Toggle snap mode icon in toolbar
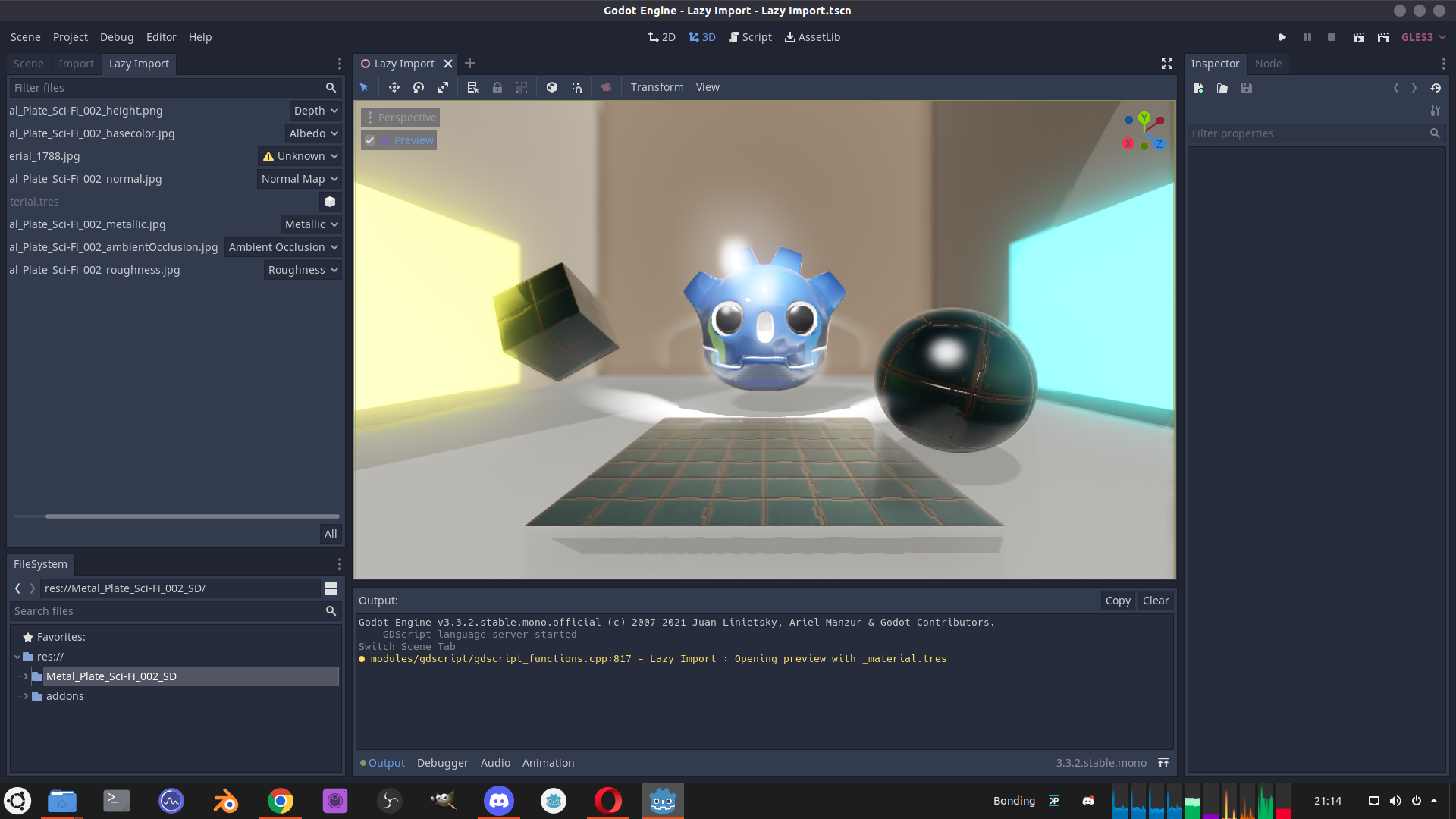 pyautogui.click(x=577, y=87)
